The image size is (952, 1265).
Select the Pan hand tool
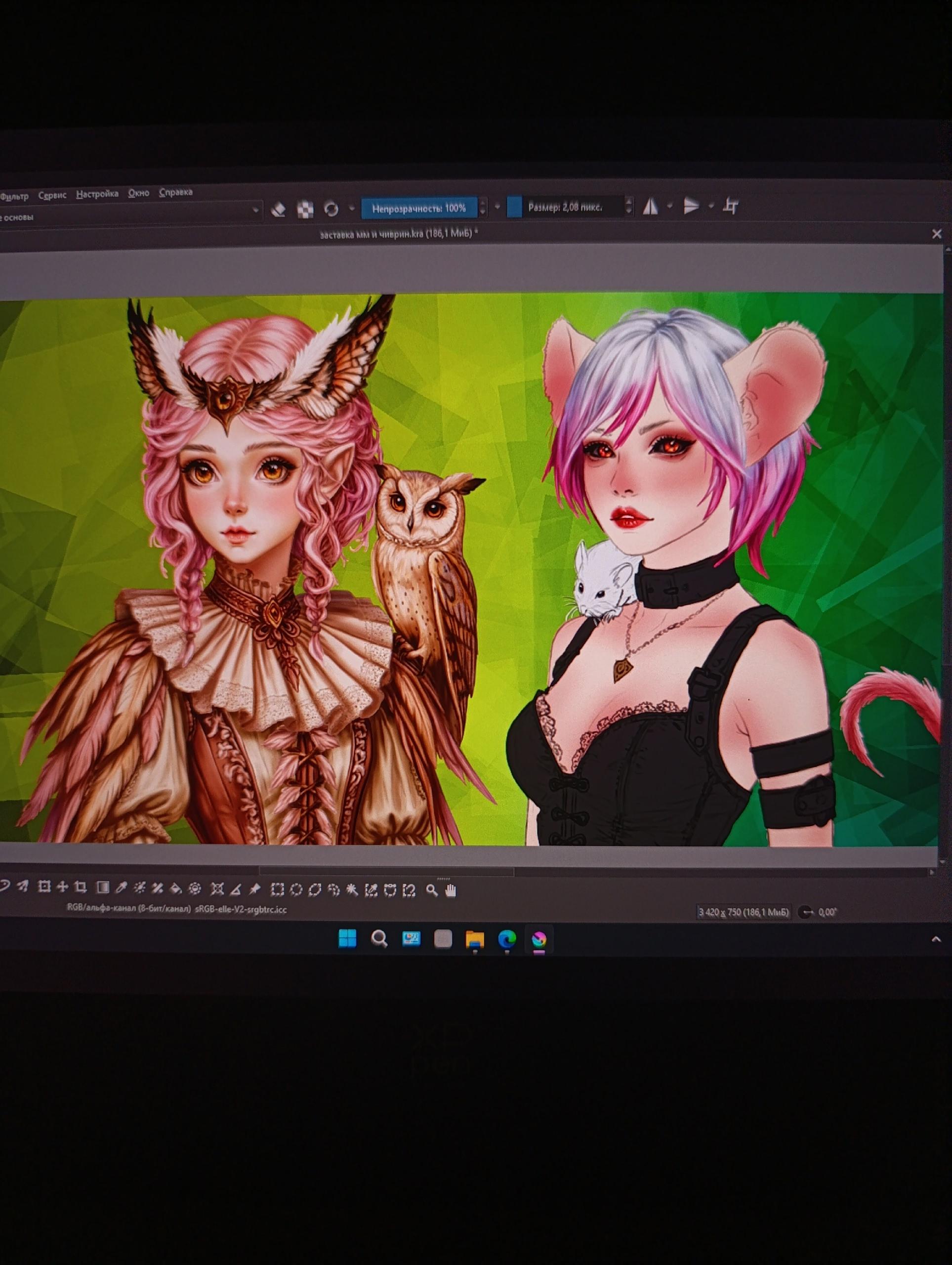tap(451, 890)
